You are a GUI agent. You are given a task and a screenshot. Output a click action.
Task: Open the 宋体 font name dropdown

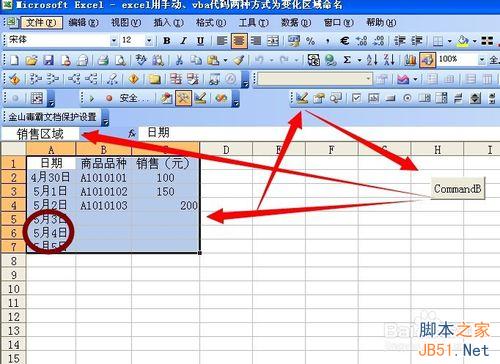[114, 41]
